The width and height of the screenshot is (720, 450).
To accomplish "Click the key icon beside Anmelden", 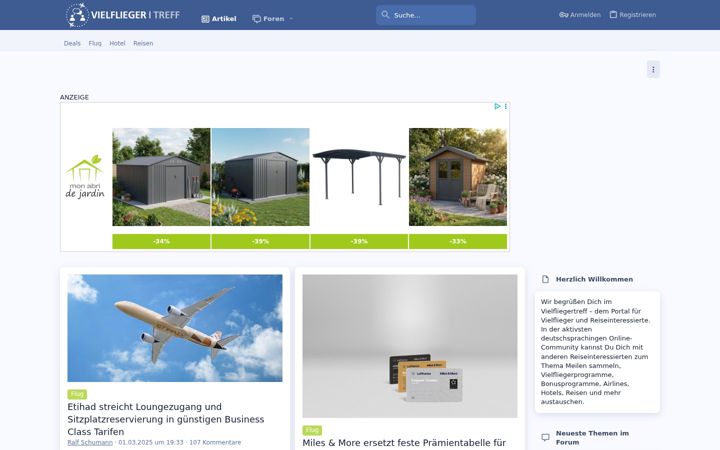I will tap(563, 15).
